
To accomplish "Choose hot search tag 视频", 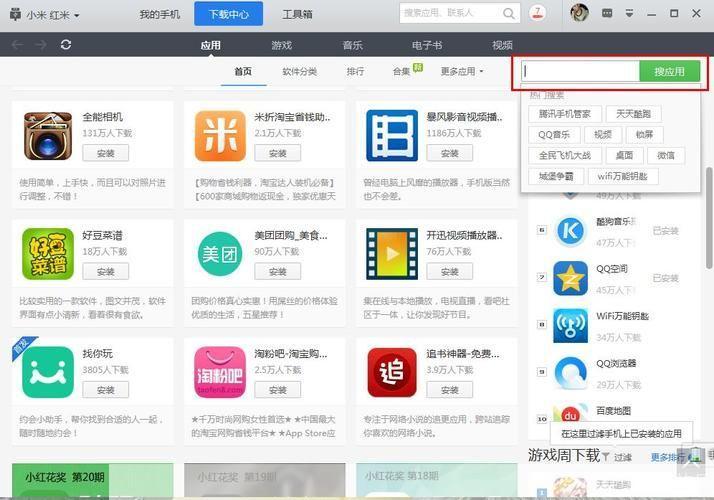I will pos(603,135).
